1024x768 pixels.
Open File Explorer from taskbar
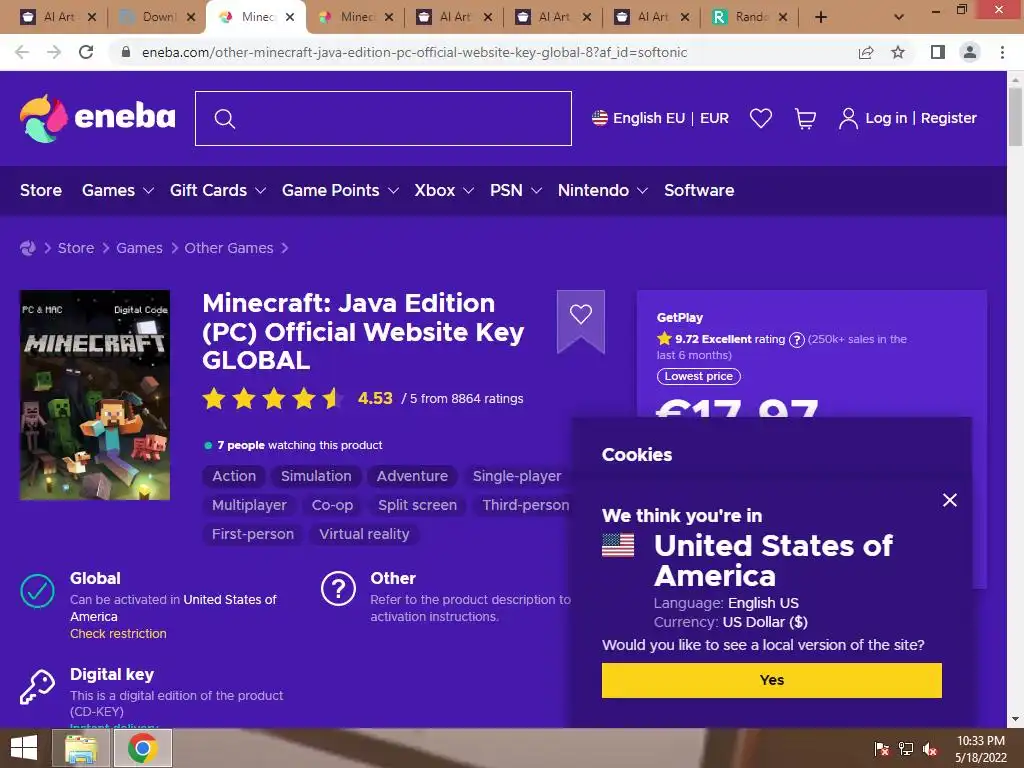81,748
